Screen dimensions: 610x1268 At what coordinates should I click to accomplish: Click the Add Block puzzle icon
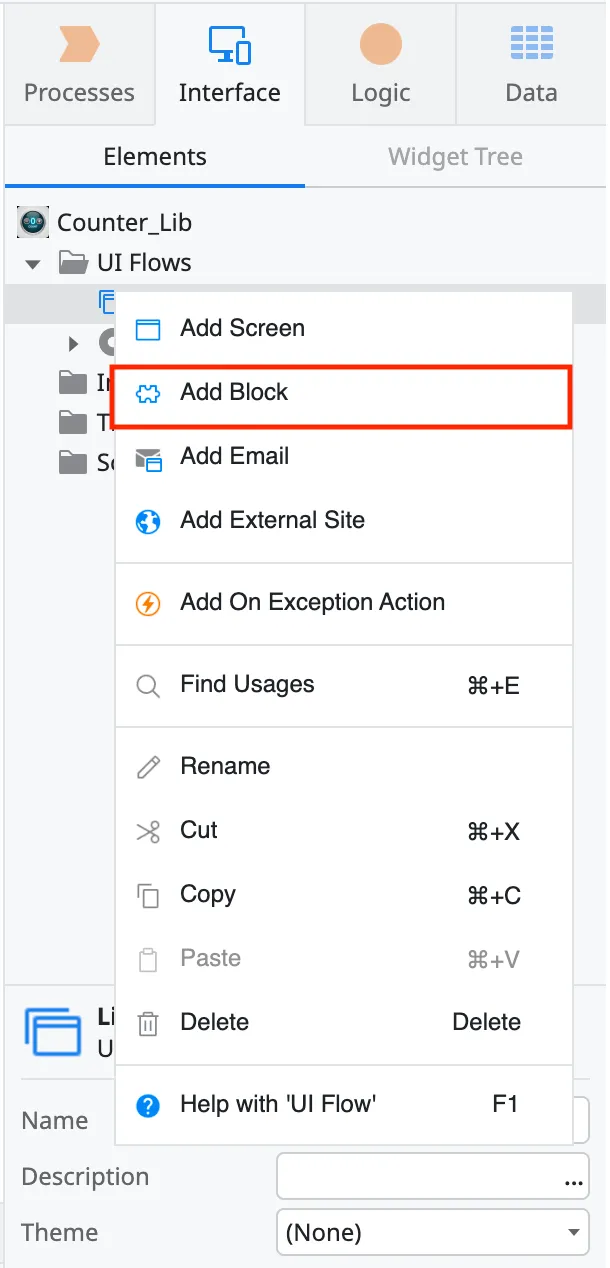pos(150,392)
